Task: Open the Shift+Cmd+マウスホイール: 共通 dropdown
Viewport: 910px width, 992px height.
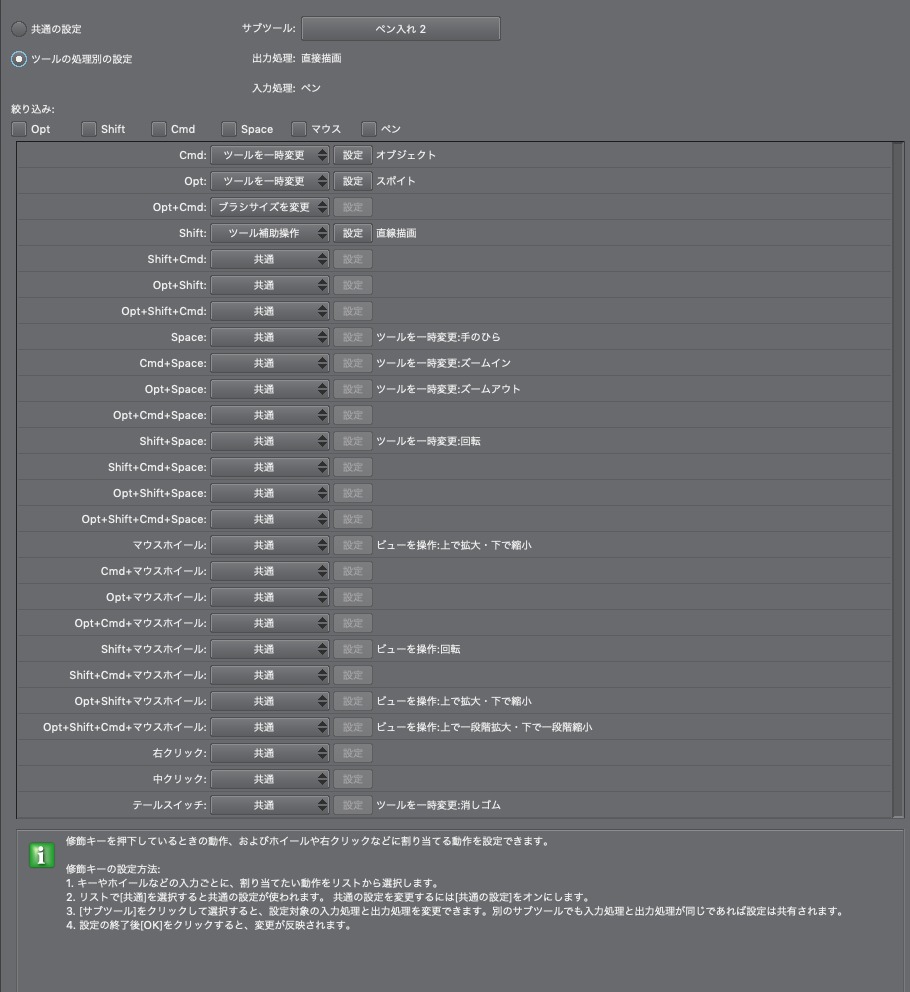Action: [x=270, y=675]
